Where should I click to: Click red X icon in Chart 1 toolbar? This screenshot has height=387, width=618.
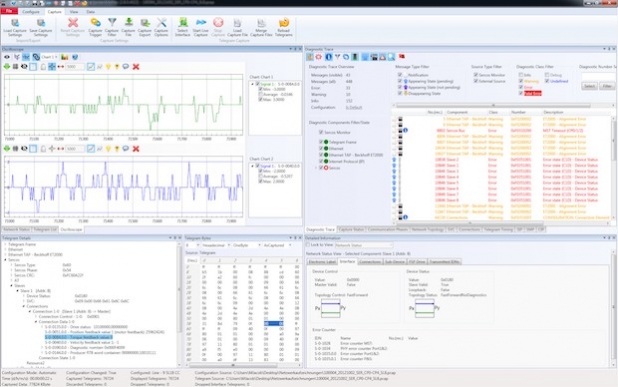click(x=136, y=67)
